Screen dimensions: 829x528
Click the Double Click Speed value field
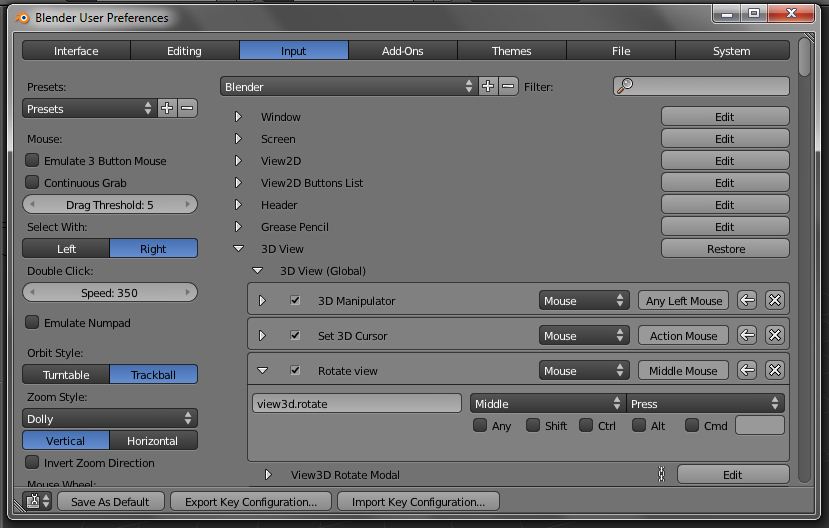[110, 292]
